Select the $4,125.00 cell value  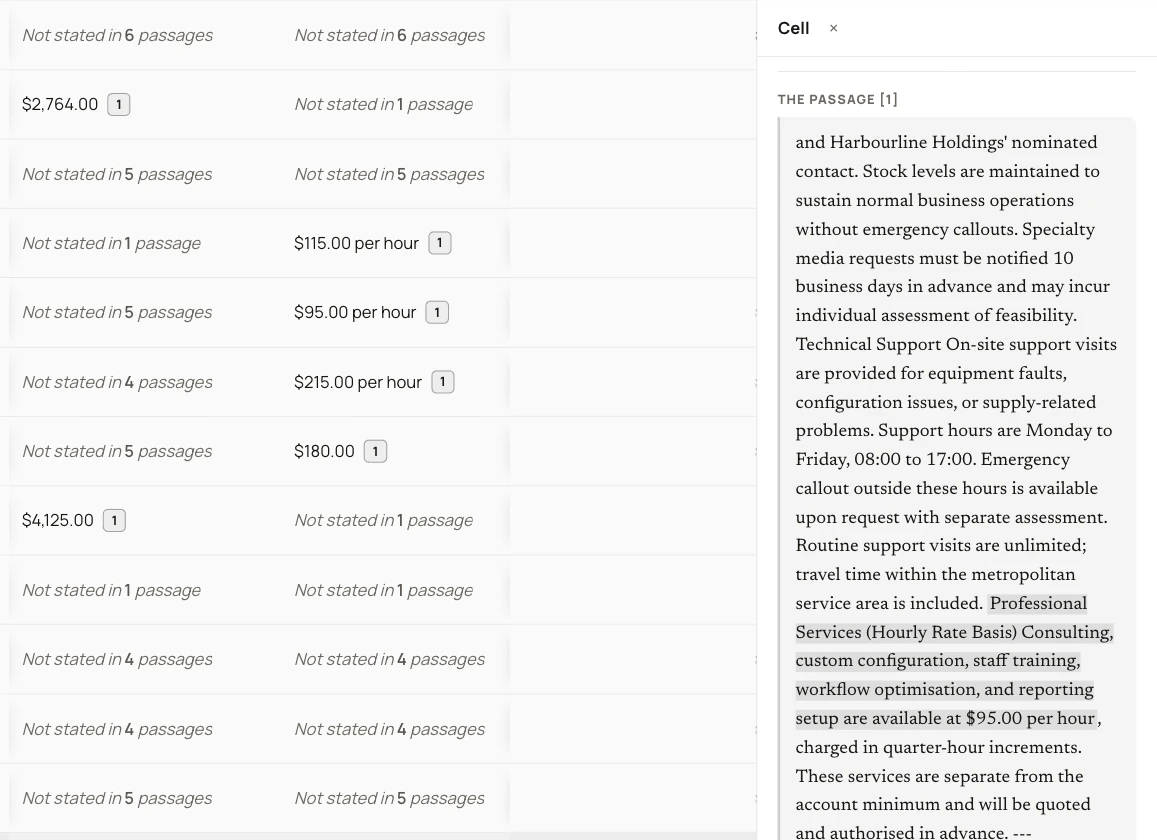click(x=58, y=520)
